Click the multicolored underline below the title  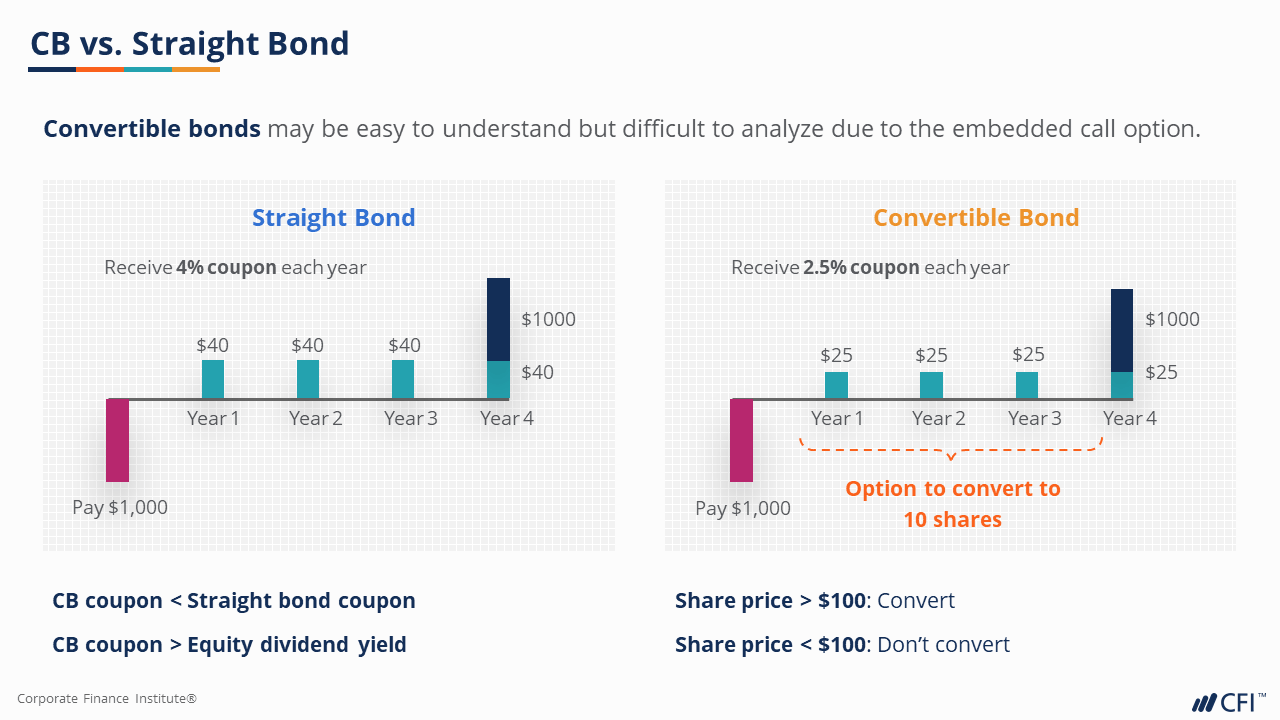coord(124,69)
